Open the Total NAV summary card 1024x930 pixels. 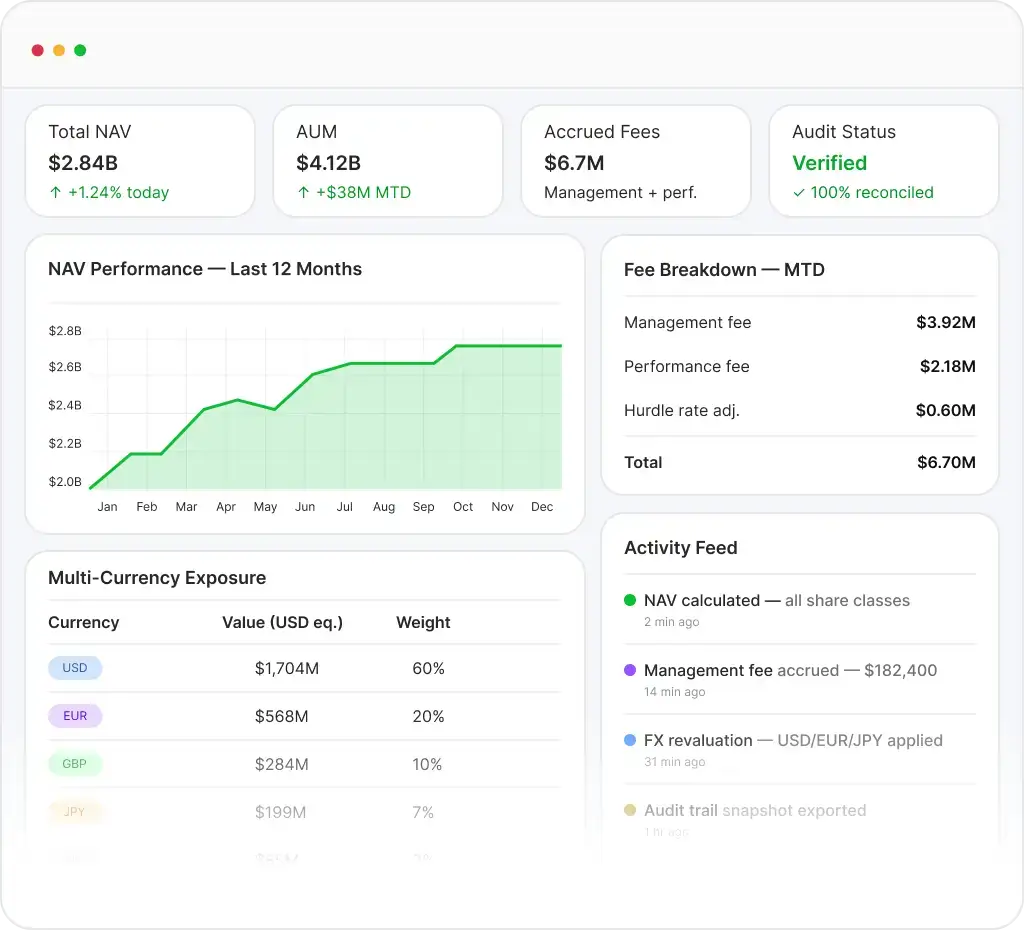[x=140, y=161]
